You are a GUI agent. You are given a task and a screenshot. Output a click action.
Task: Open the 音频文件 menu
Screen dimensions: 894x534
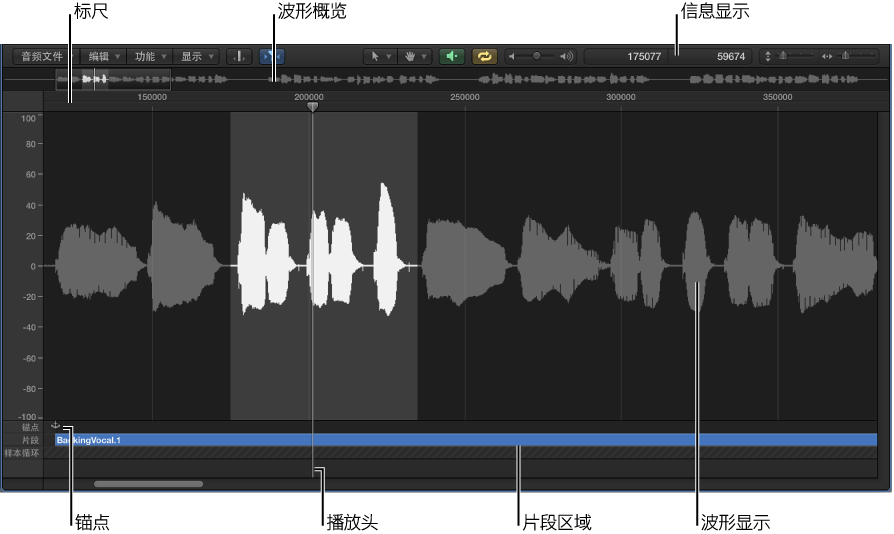pos(46,56)
